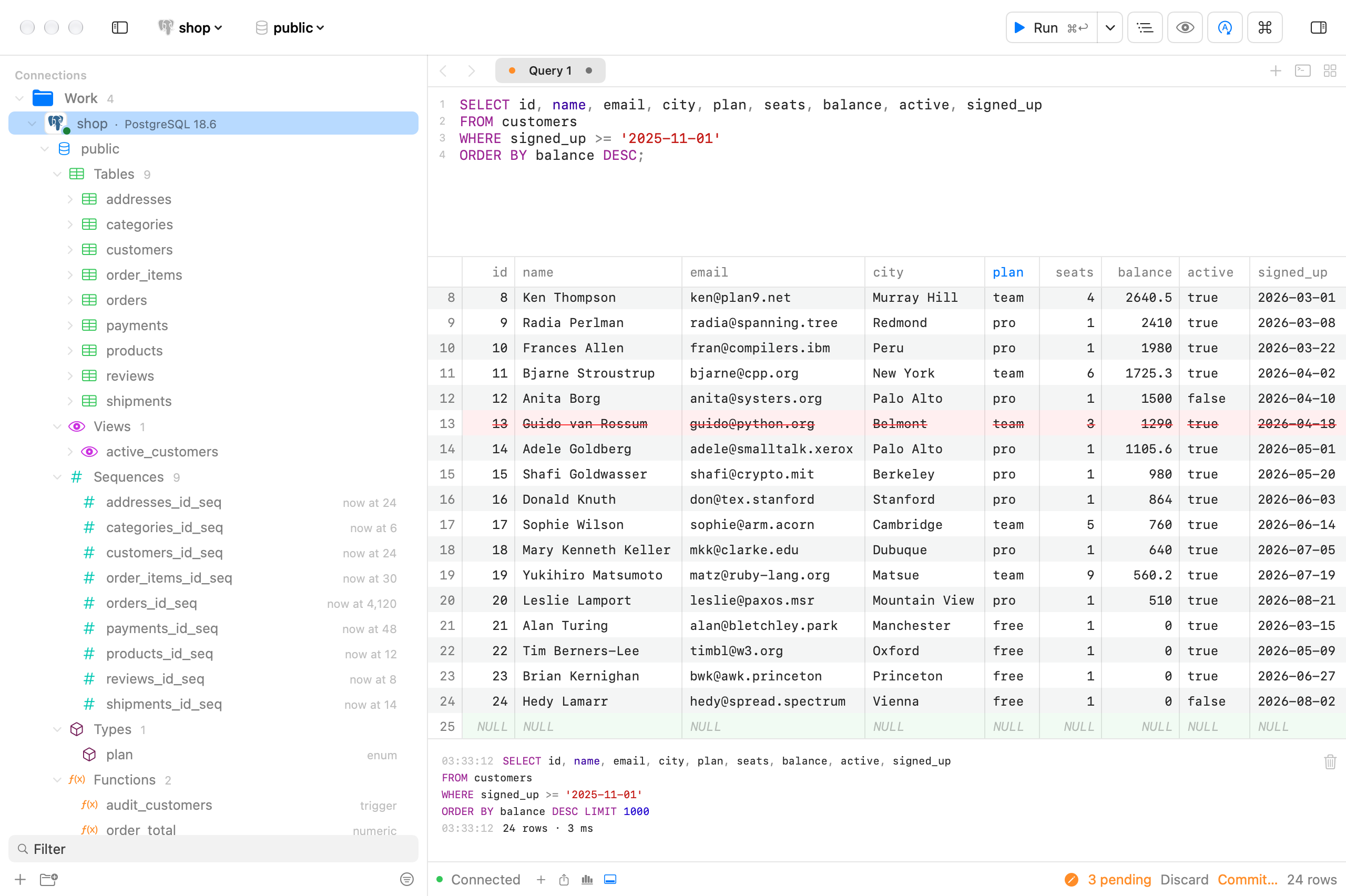Image resolution: width=1346 pixels, height=896 pixels.
Task: Select the plan enum type icon
Action: click(89, 754)
